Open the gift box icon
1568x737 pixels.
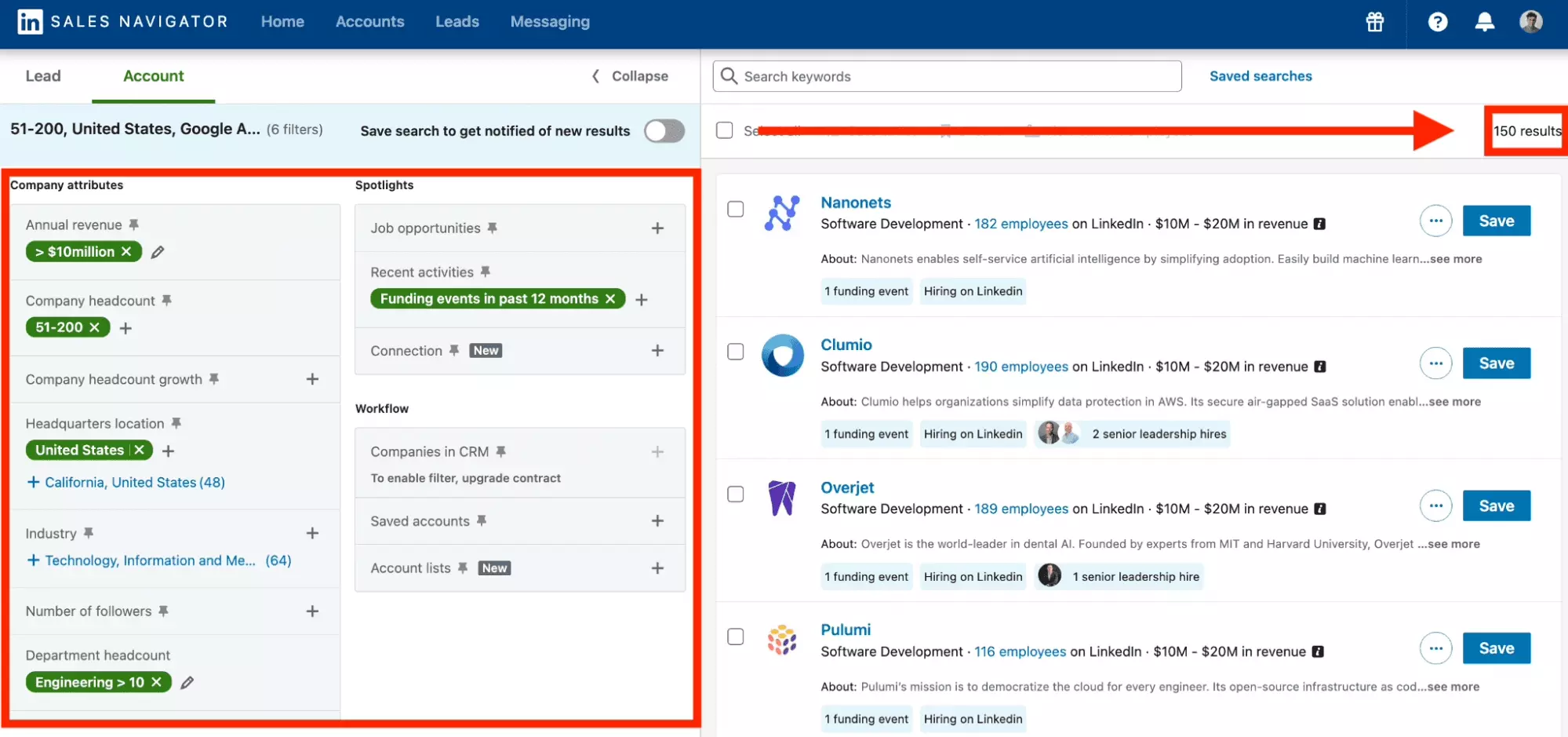tap(1375, 22)
